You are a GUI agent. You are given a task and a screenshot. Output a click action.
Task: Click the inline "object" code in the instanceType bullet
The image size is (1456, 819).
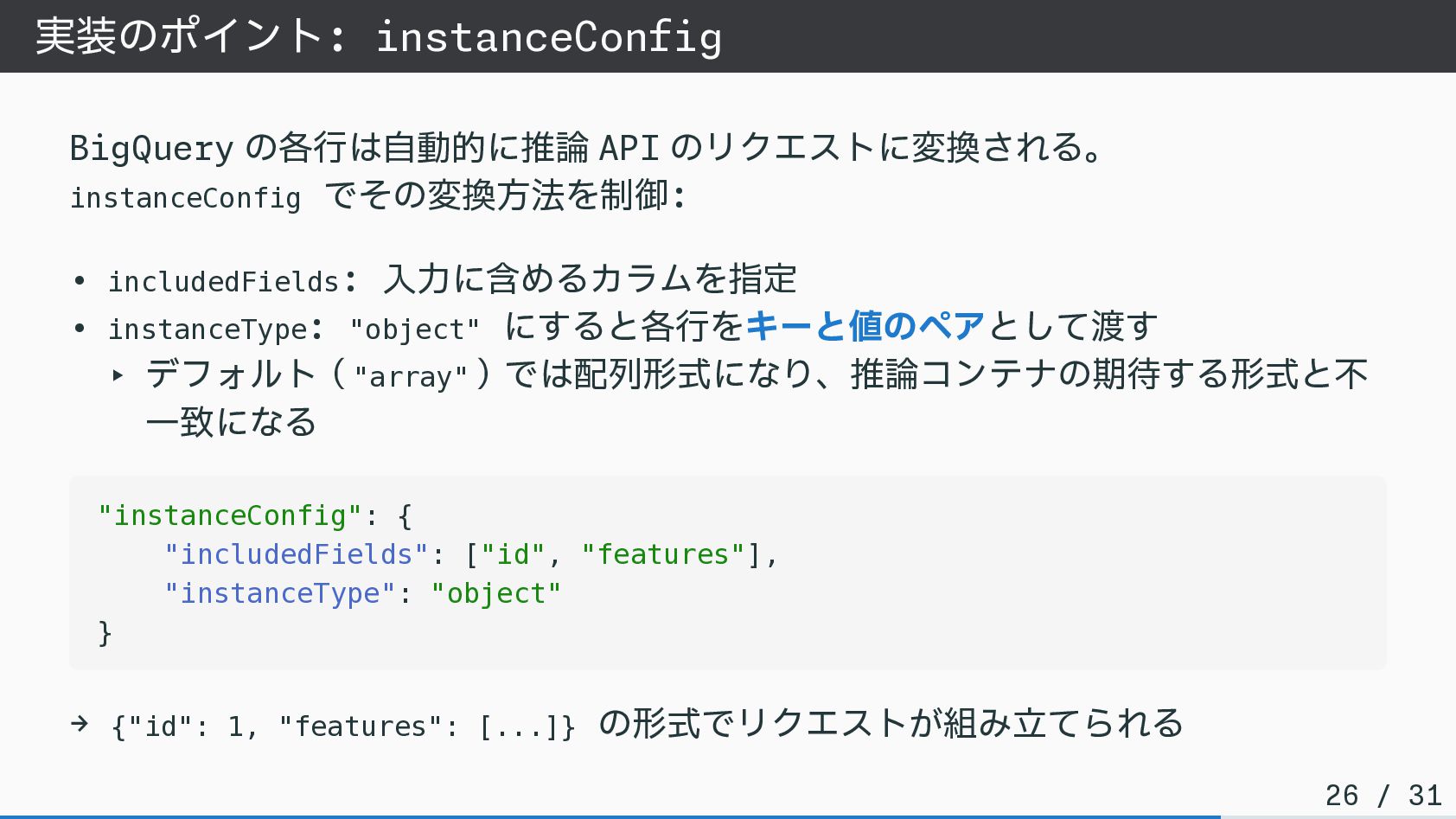[414, 330]
